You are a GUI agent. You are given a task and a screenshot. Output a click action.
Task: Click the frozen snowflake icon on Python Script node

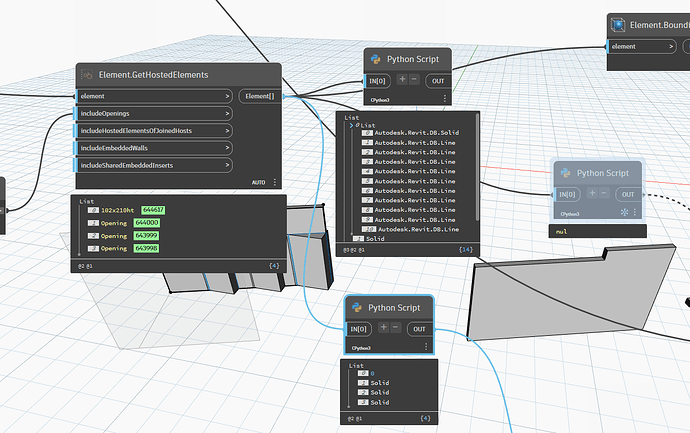pyautogui.click(x=624, y=213)
